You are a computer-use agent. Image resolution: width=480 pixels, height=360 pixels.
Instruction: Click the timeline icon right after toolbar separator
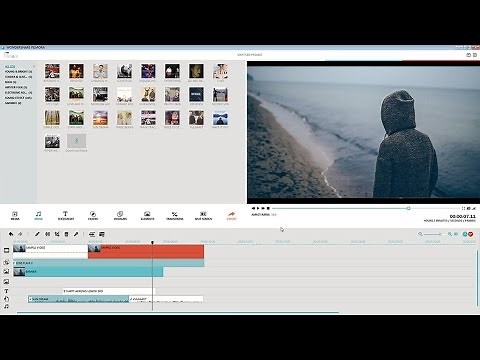[x=92, y=234]
